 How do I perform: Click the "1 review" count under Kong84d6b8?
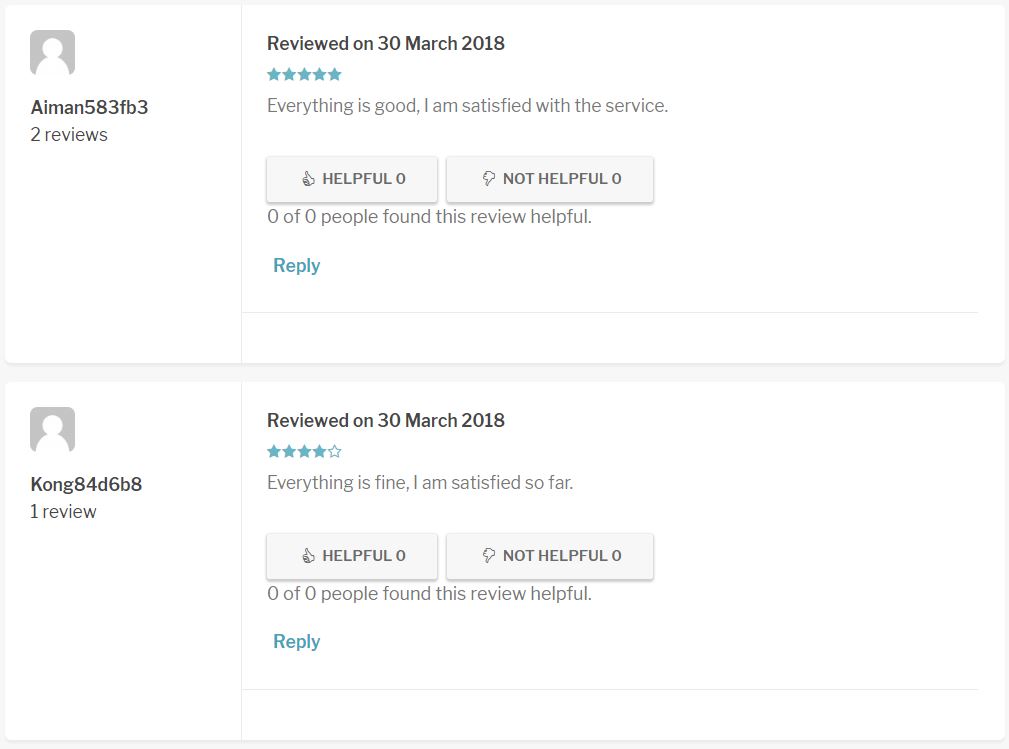(x=63, y=511)
